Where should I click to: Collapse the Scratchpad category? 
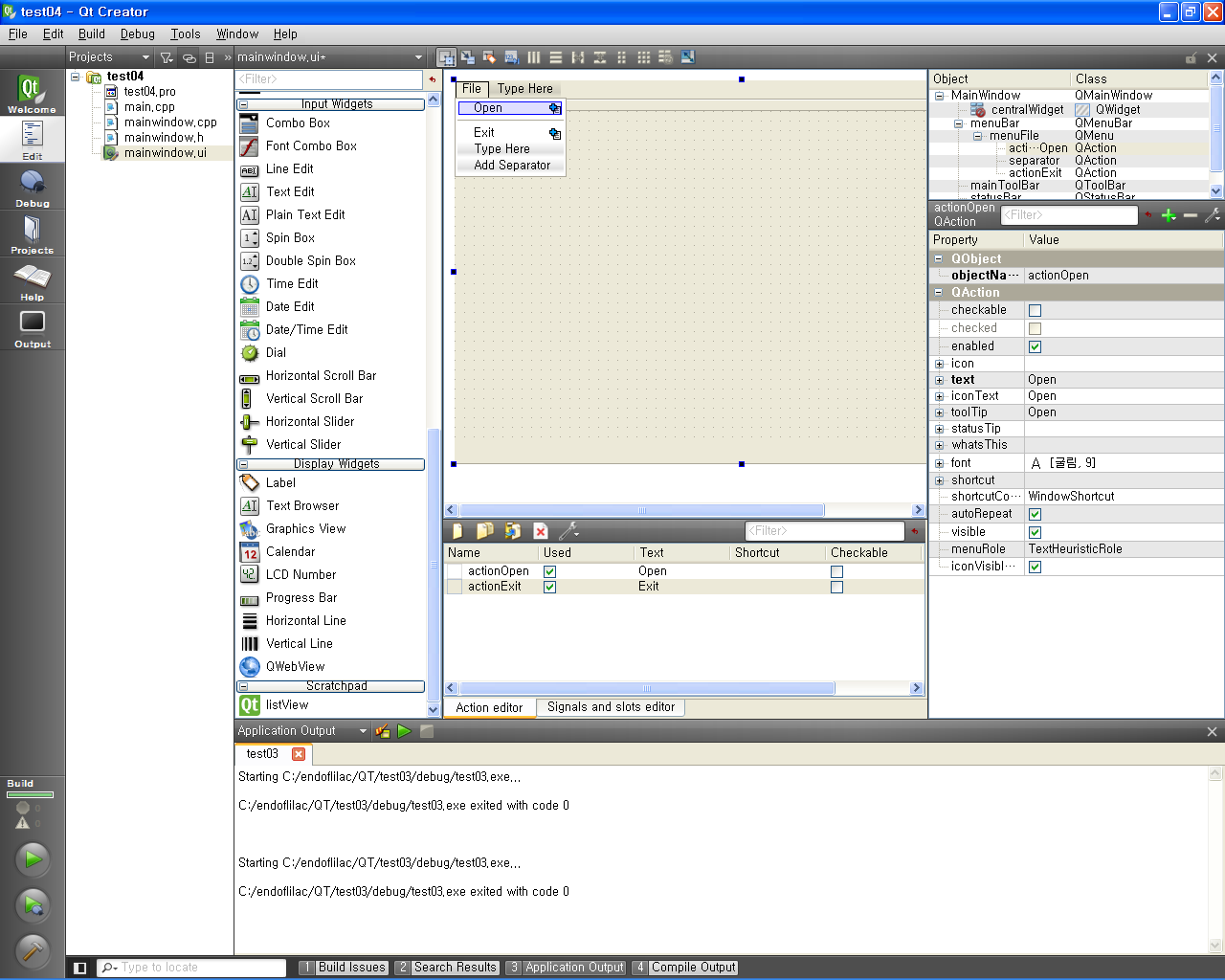click(x=243, y=686)
